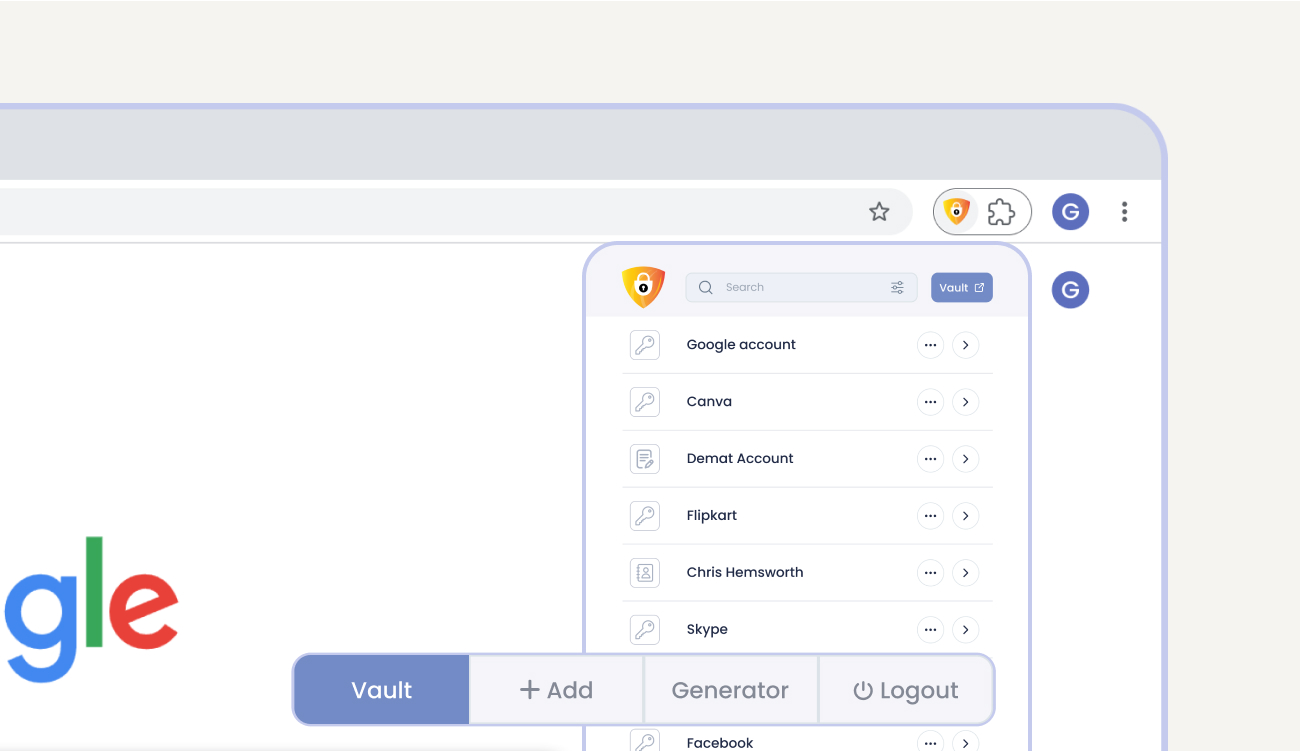The image size is (1300, 751).
Task: Focus the popup Search field
Action: [801, 287]
